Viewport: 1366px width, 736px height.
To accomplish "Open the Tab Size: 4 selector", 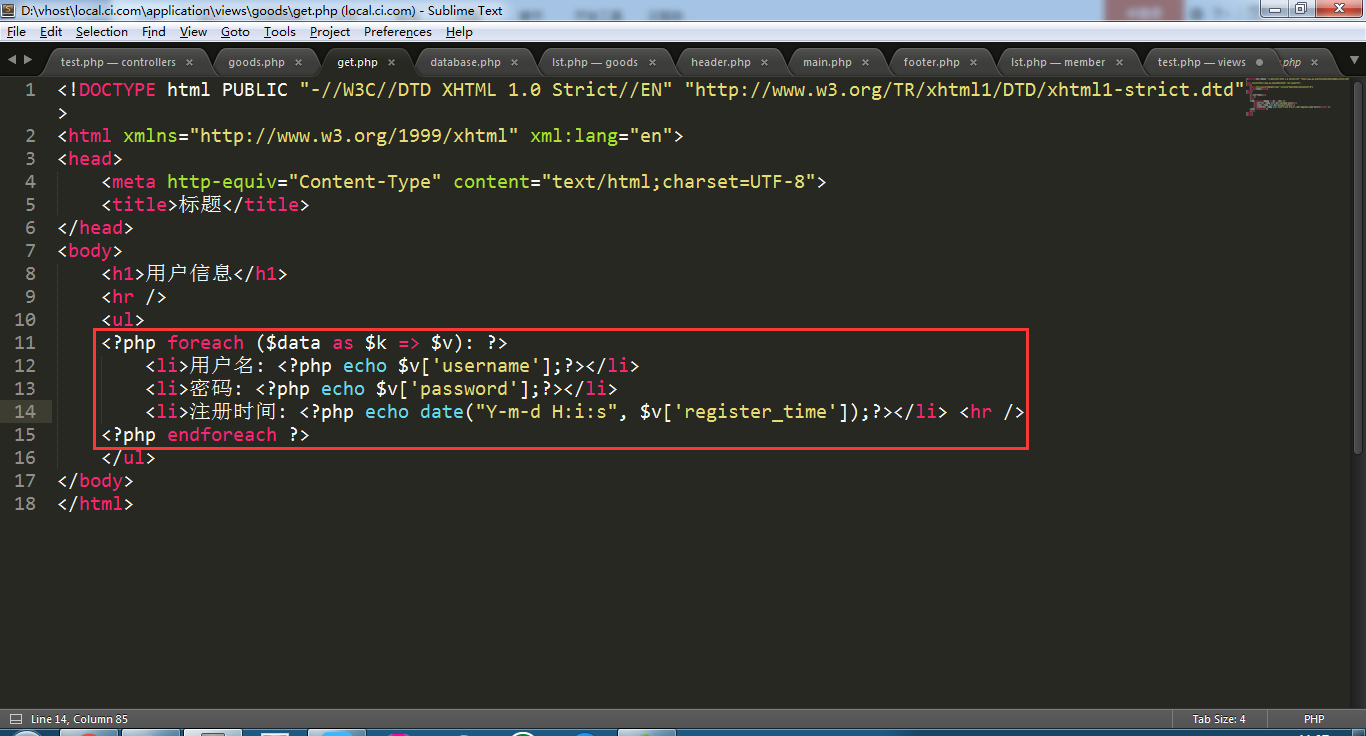I will coord(1218,719).
